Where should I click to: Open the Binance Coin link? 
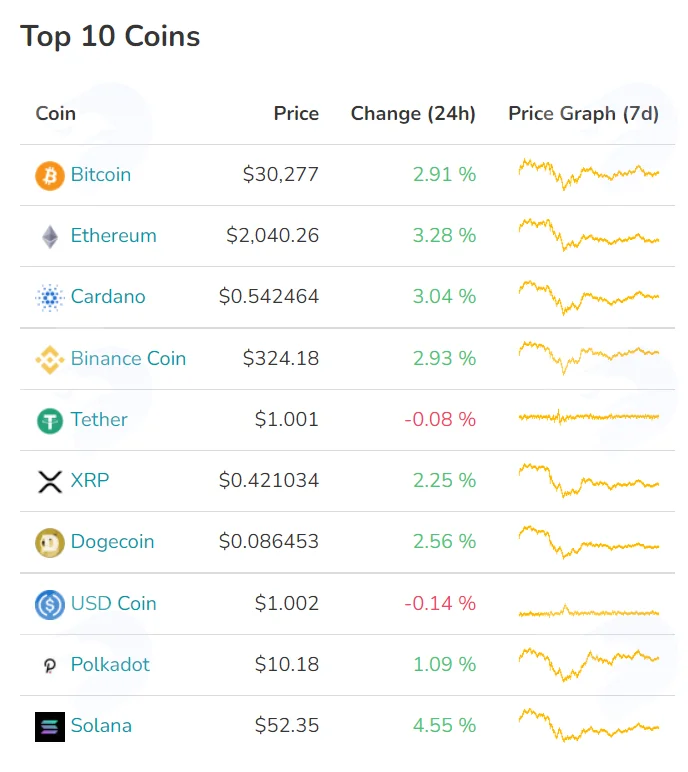pyautogui.click(x=129, y=358)
